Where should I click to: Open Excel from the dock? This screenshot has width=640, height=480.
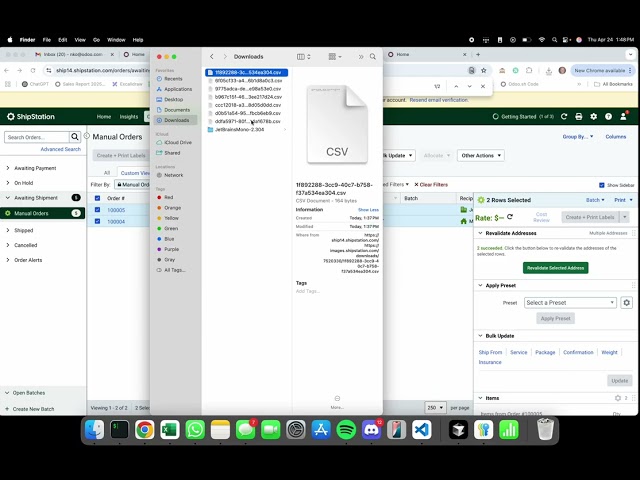[x=170, y=430]
